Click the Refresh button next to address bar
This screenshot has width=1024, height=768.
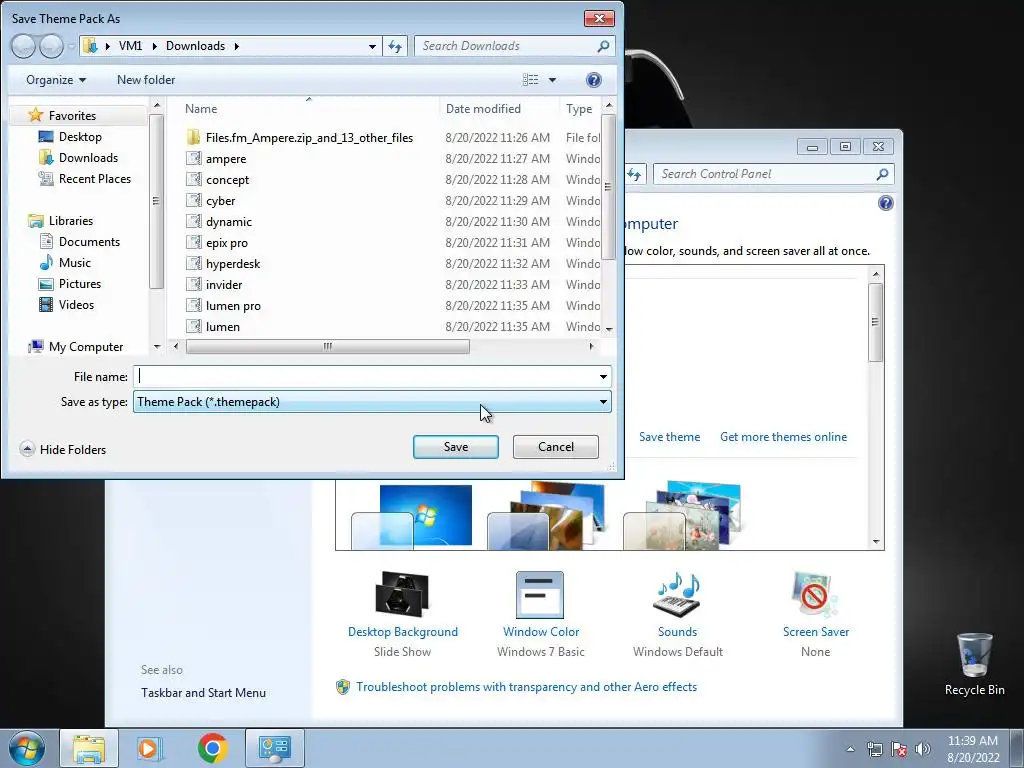tap(395, 46)
